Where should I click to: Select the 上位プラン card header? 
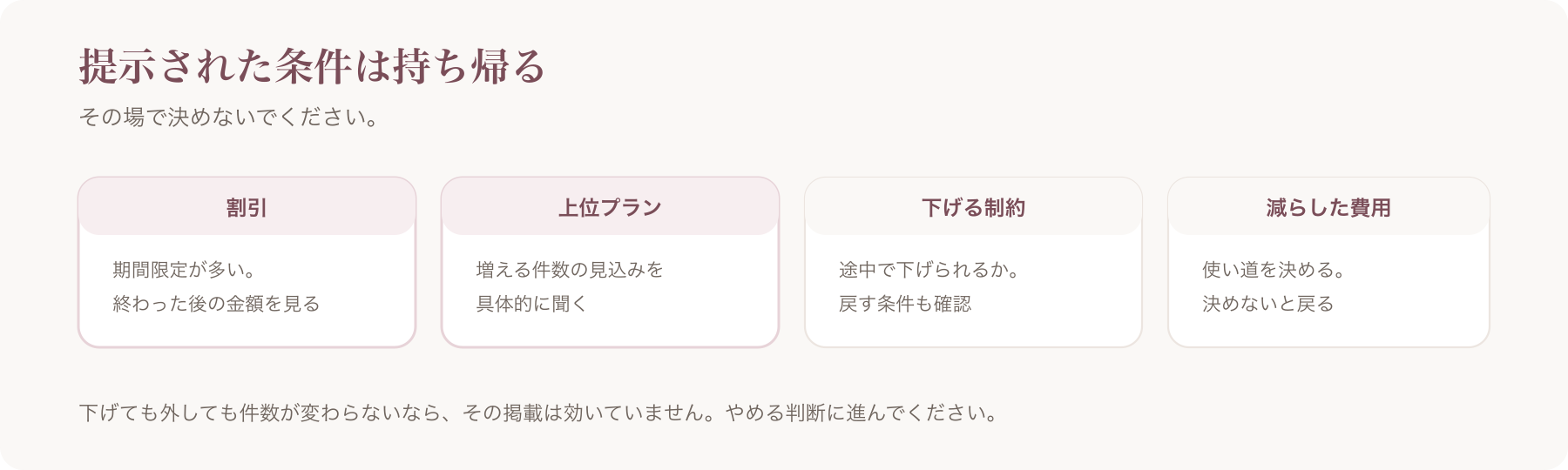[610, 207]
